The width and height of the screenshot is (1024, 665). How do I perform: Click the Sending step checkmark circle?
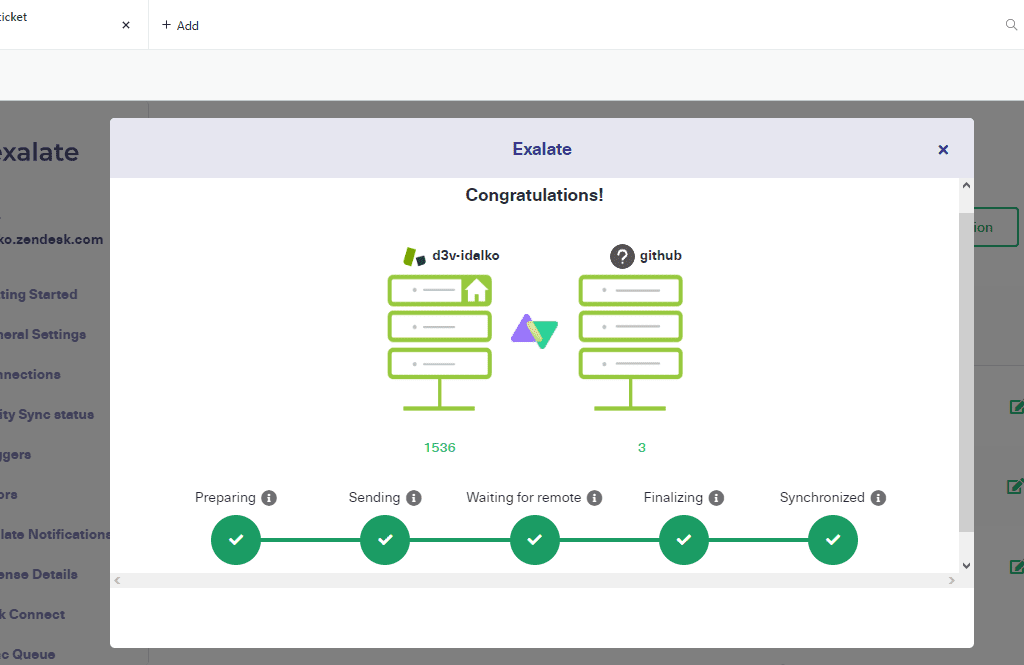[385, 540]
